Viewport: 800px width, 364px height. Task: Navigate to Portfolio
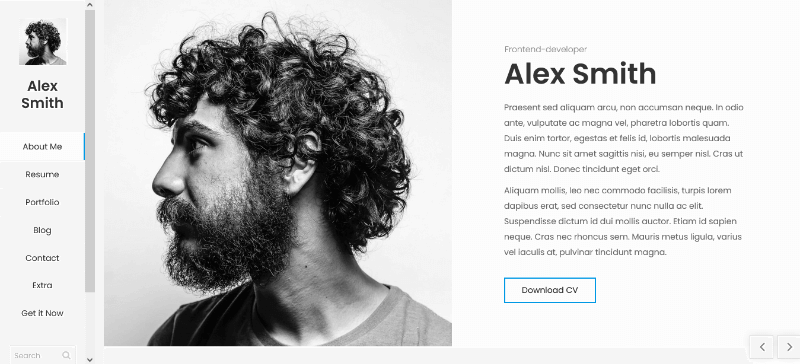pos(42,202)
